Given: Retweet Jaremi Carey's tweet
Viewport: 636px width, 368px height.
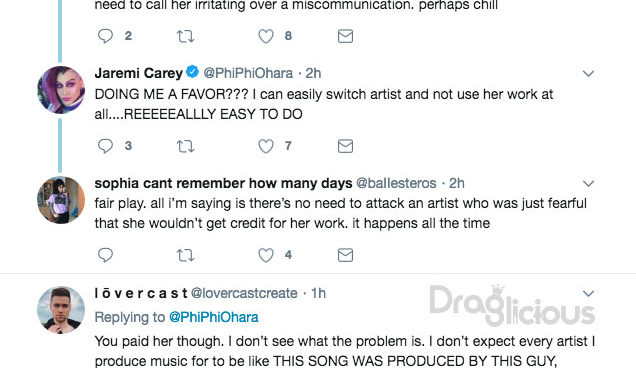Looking at the screenshot, I should click(185, 146).
